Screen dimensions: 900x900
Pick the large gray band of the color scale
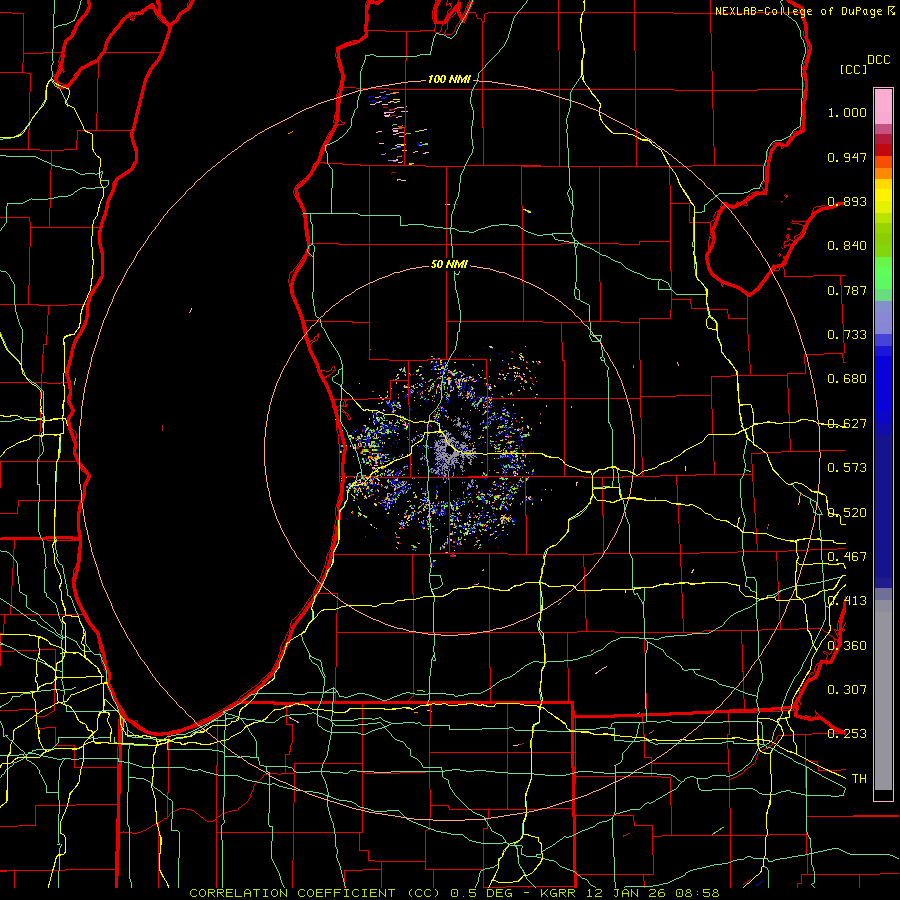coord(883,695)
